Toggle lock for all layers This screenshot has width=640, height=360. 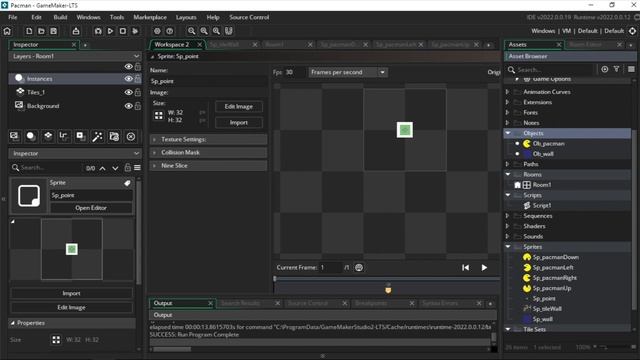click(138, 66)
